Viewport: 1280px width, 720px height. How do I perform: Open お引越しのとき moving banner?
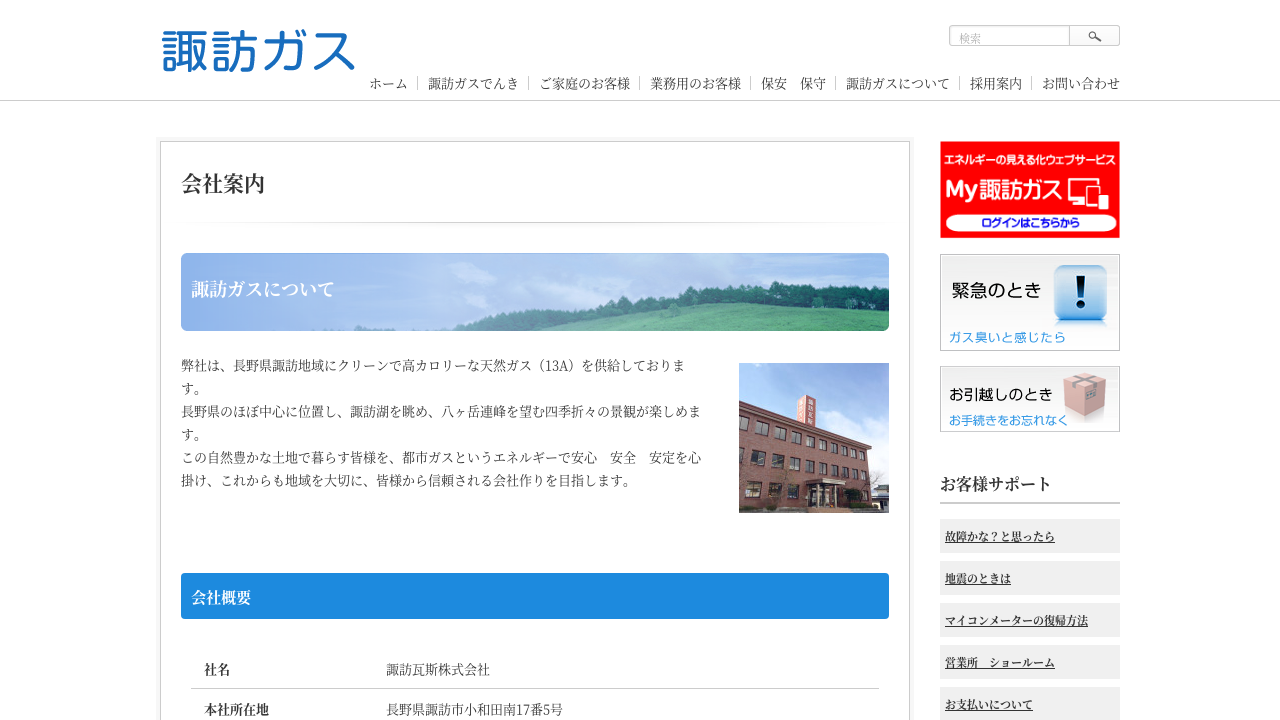(x=1029, y=399)
